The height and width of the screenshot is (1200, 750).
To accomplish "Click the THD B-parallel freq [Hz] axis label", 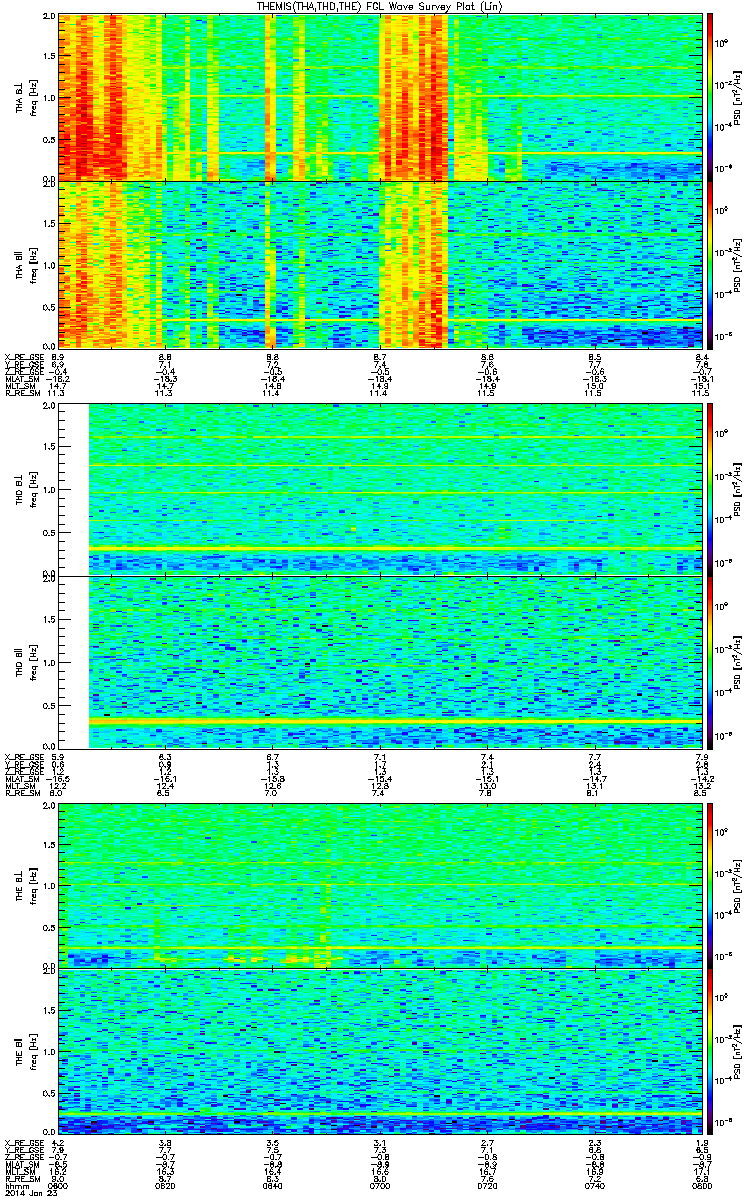I will tap(32, 661).
